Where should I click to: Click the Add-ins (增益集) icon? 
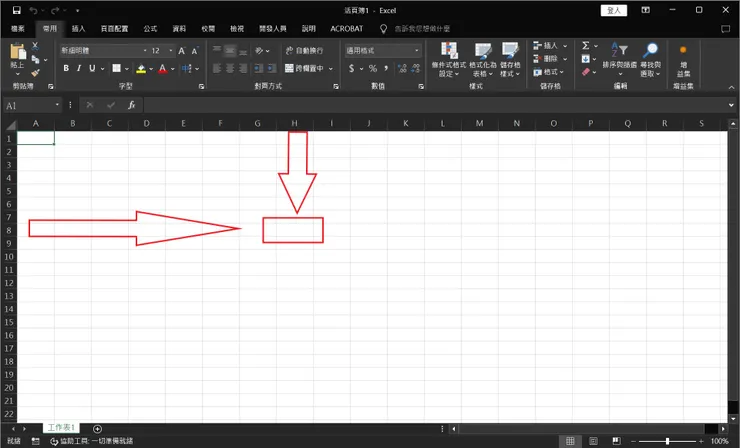point(683,62)
